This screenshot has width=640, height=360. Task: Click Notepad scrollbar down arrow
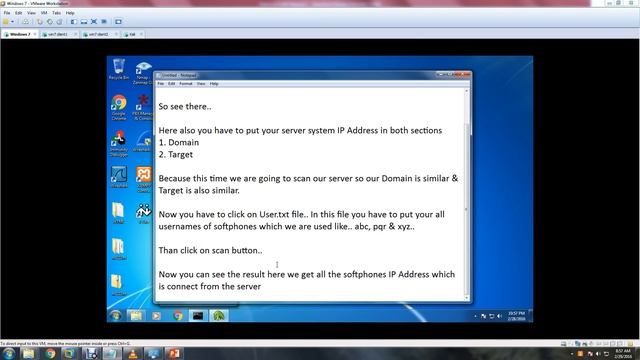467,298
